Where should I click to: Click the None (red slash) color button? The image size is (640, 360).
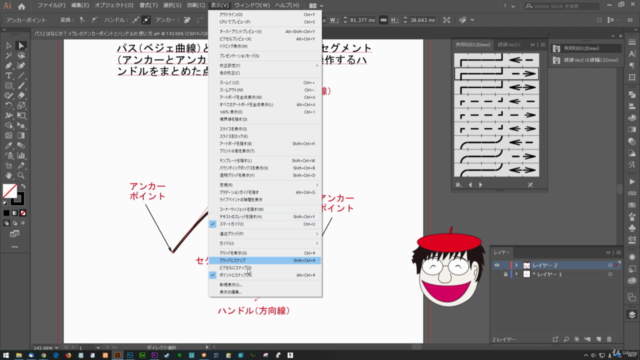point(23,213)
